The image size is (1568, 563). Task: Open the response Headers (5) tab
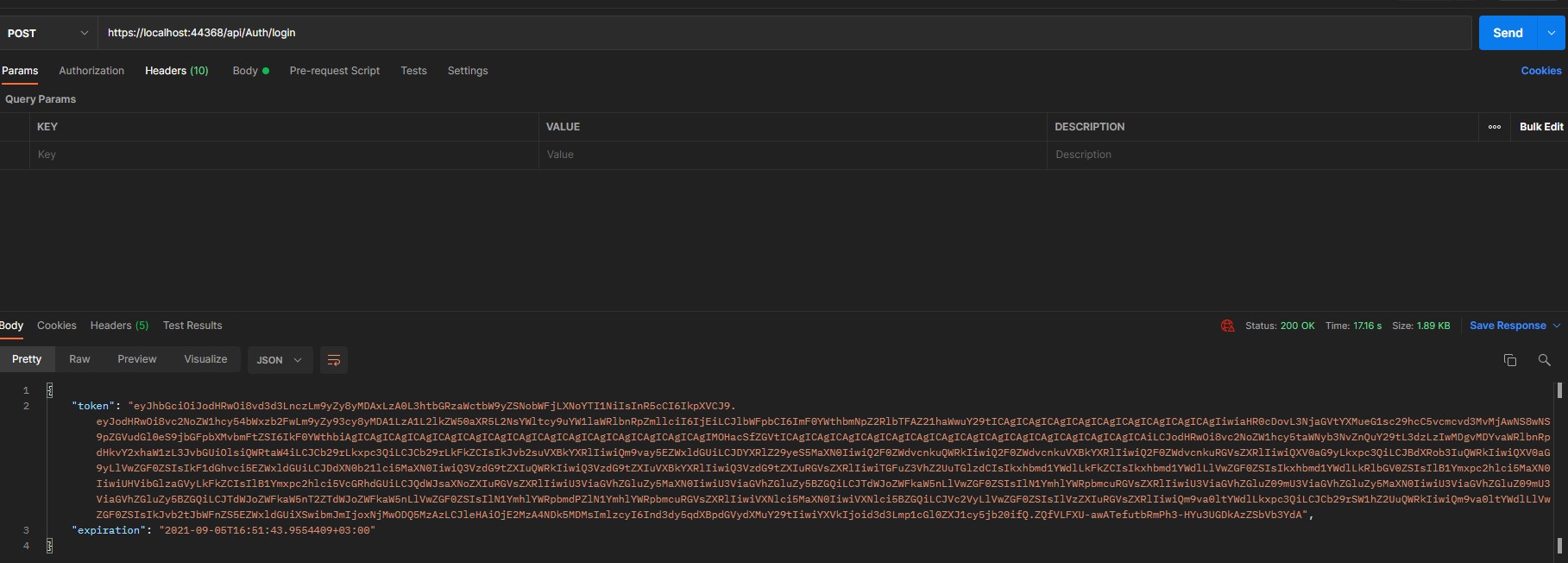click(x=119, y=326)
